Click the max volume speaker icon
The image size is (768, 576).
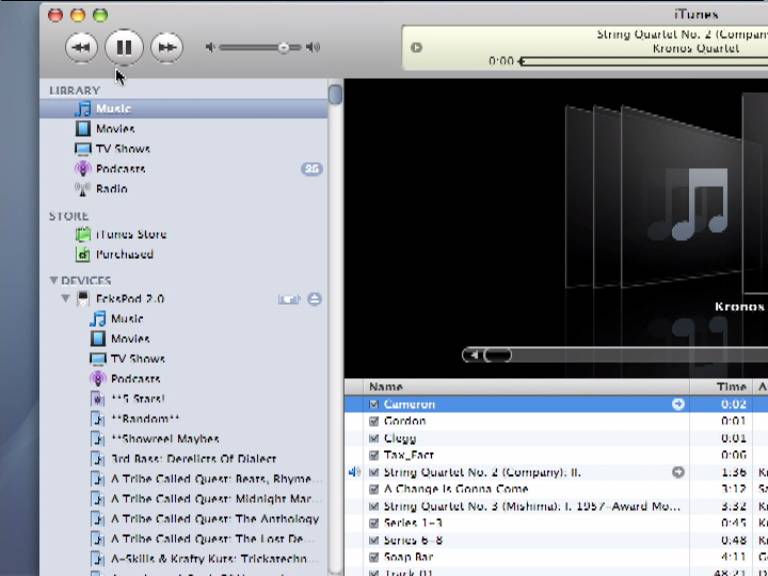click(313, 47)
